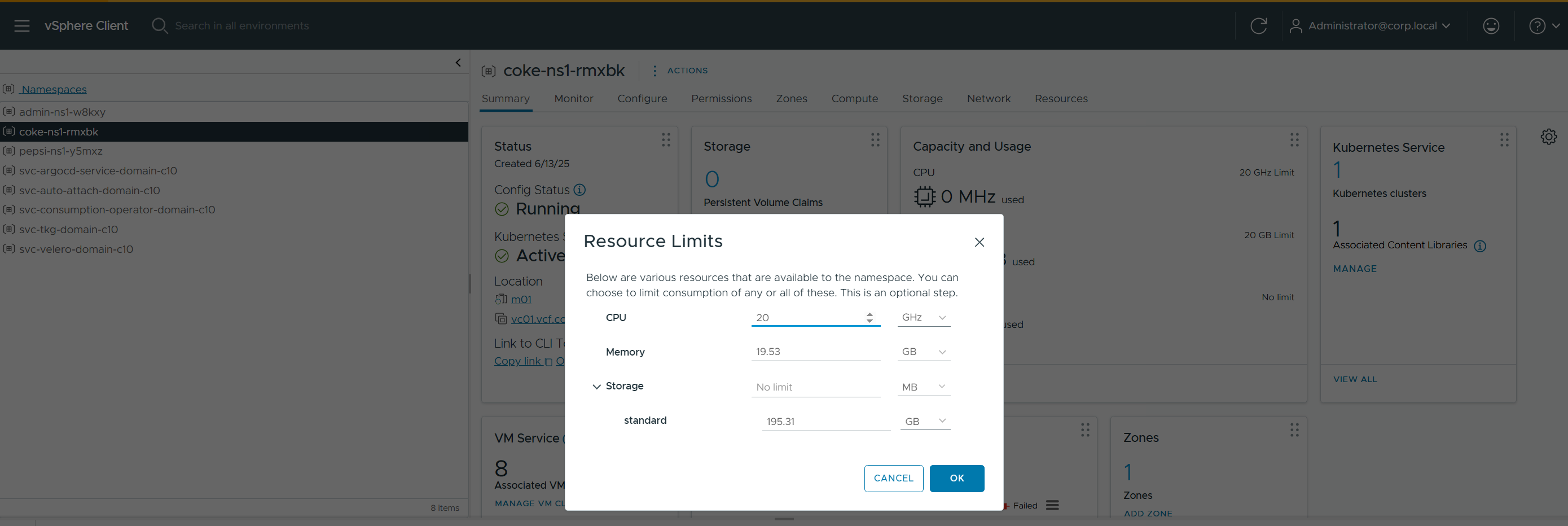Open the feedback smiley icon
Viewport: 1568px width, 526px height.
click(x=1491, y=25)
